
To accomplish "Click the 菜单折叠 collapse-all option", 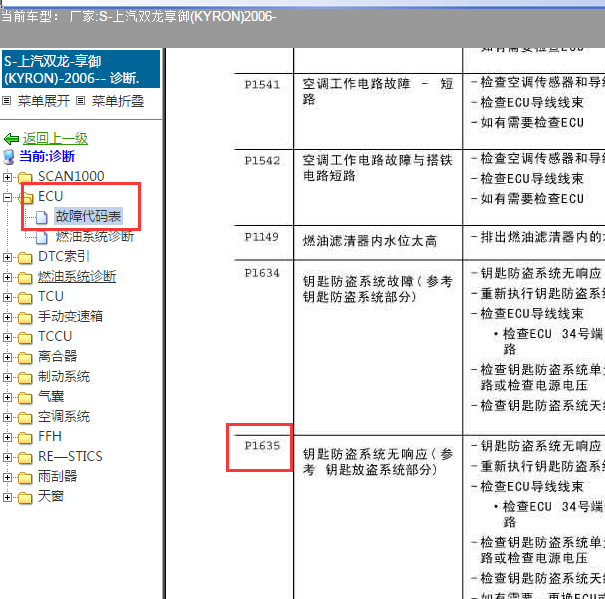I will click(118, 101).
